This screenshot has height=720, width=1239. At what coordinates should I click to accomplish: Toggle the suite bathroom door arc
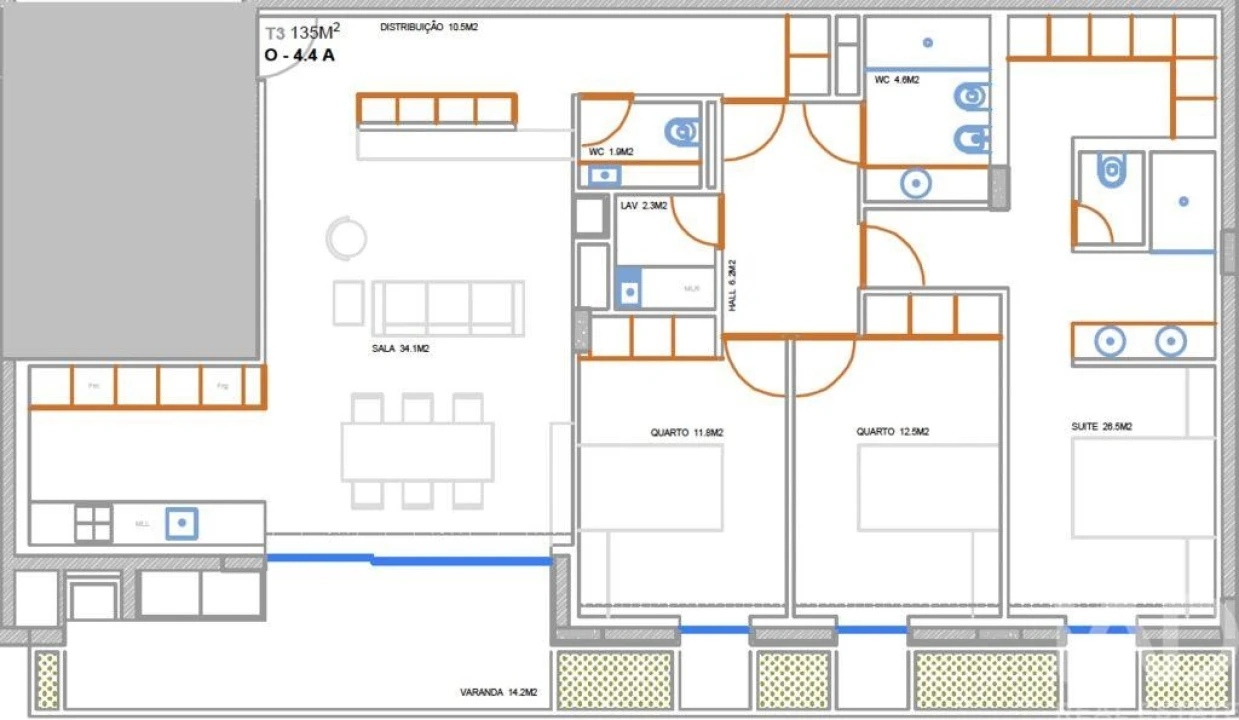click(1097, 220)
